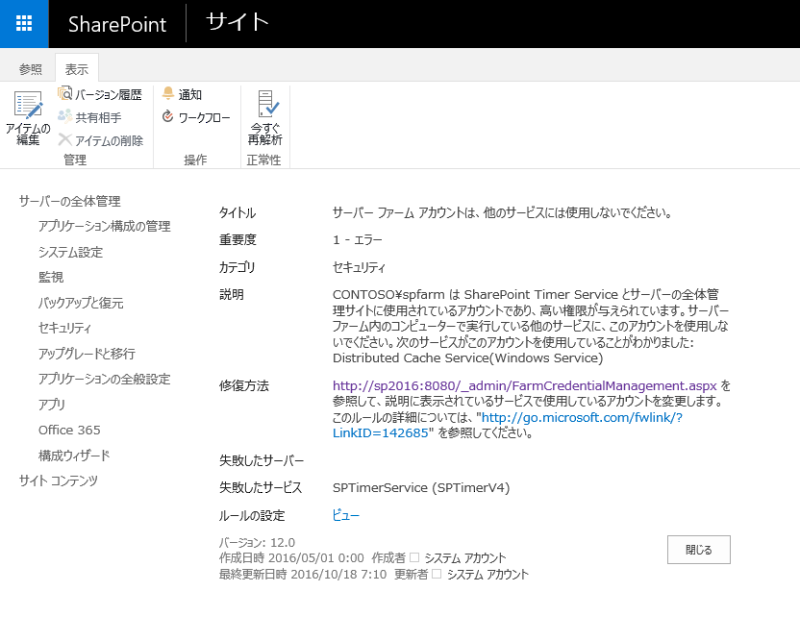Open バックアップと復元 link
Viewport: 800px width, 641px height.
coord(81,303)
